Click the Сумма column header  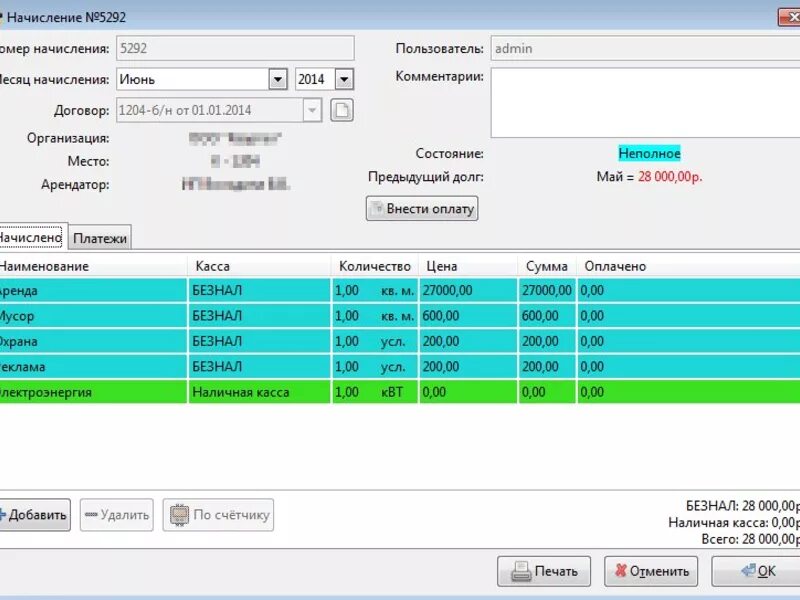[x=547, y=266]
